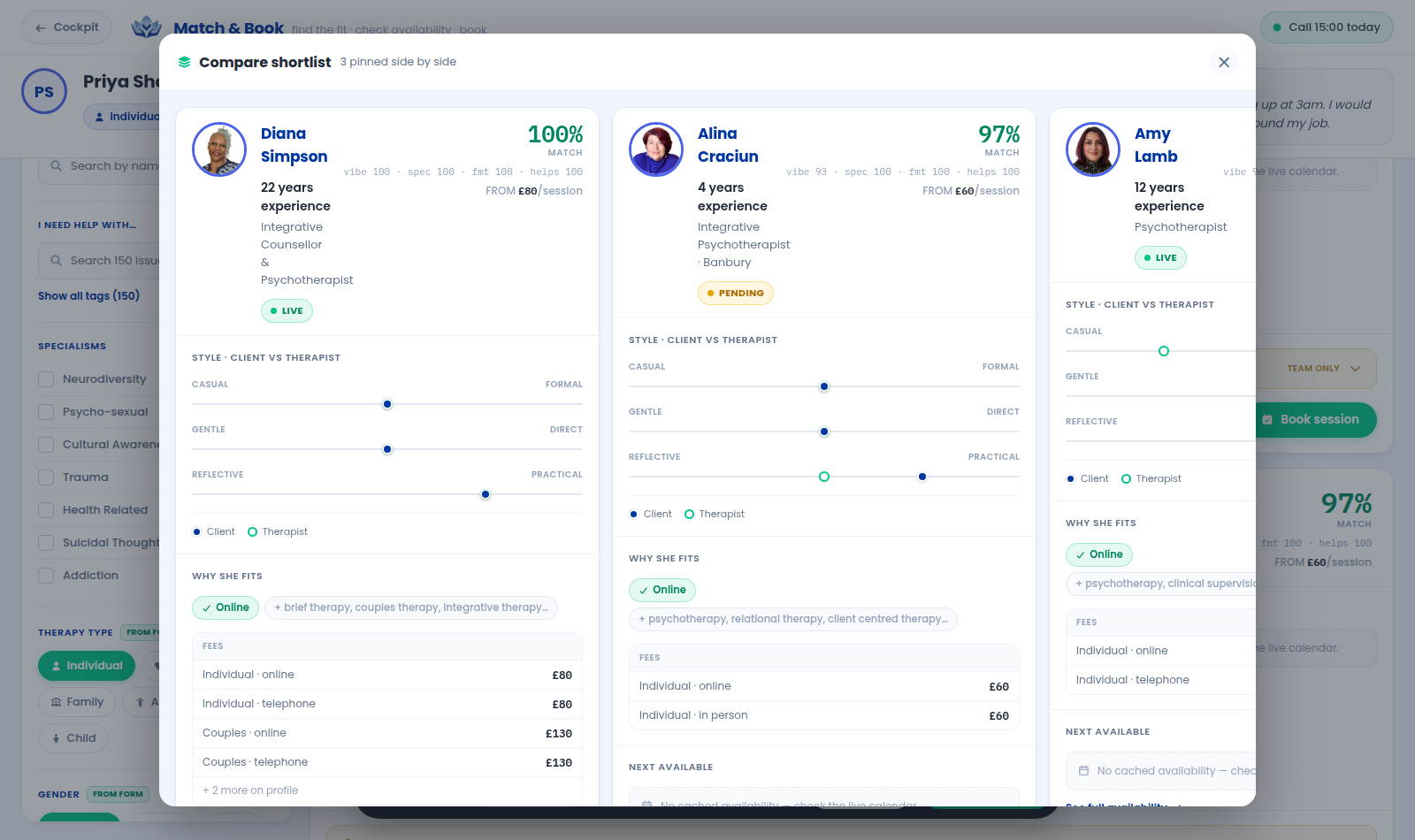Click the FROM FORM badge beside Gender
The width and height of the screenshot is (1415, 840).
coord(118,794)
